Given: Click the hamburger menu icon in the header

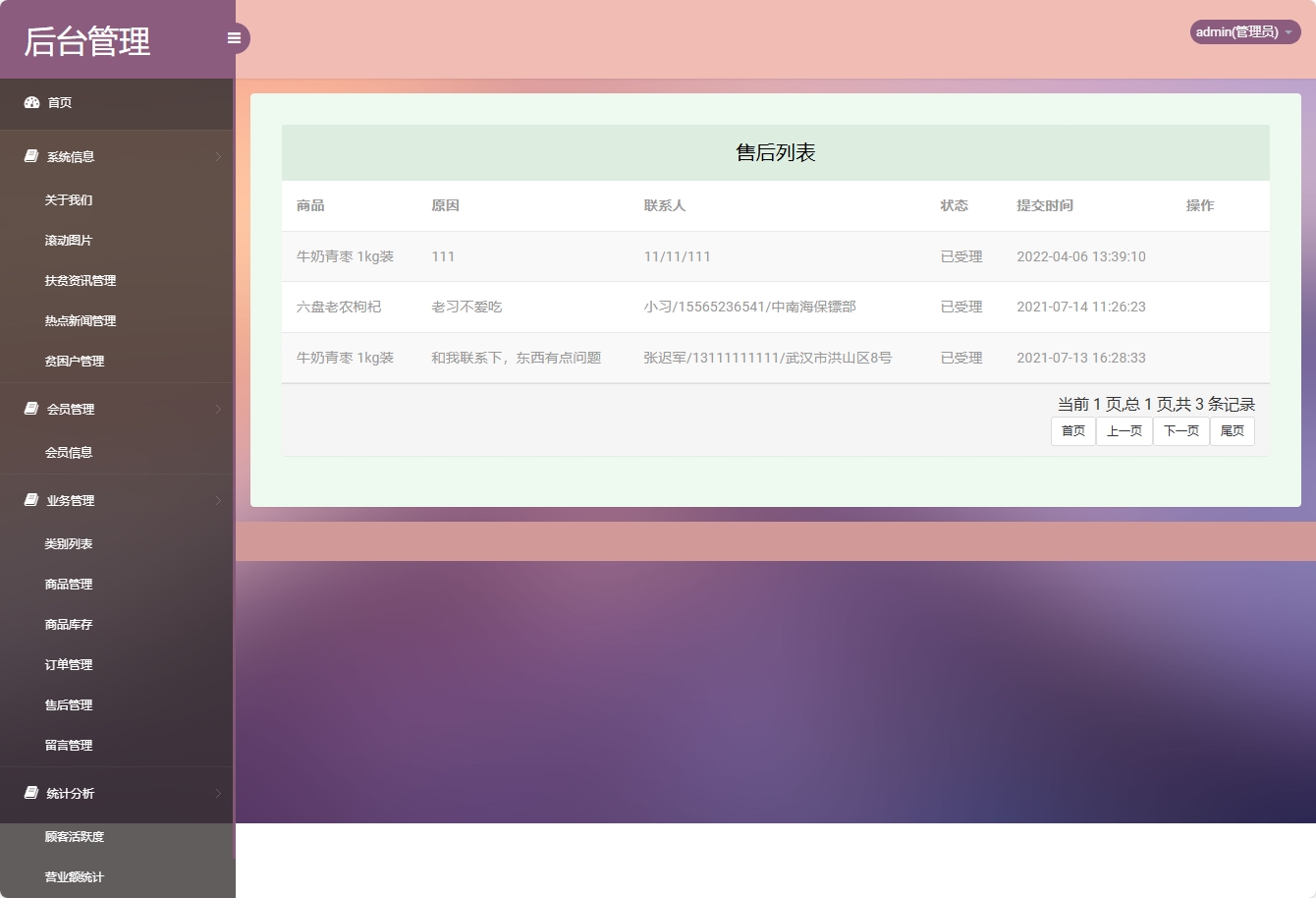Looking at the screenshot, I should (x=233, y=37).
